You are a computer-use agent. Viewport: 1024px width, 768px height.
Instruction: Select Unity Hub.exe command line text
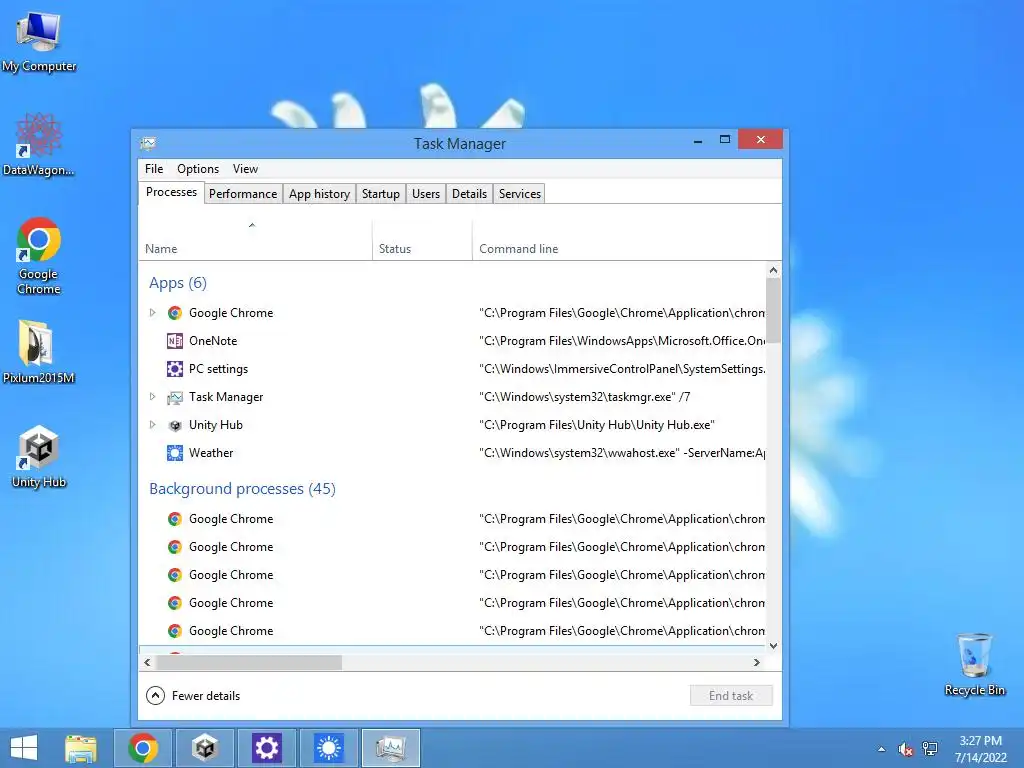pyautogui.click(x=597, y=424)
